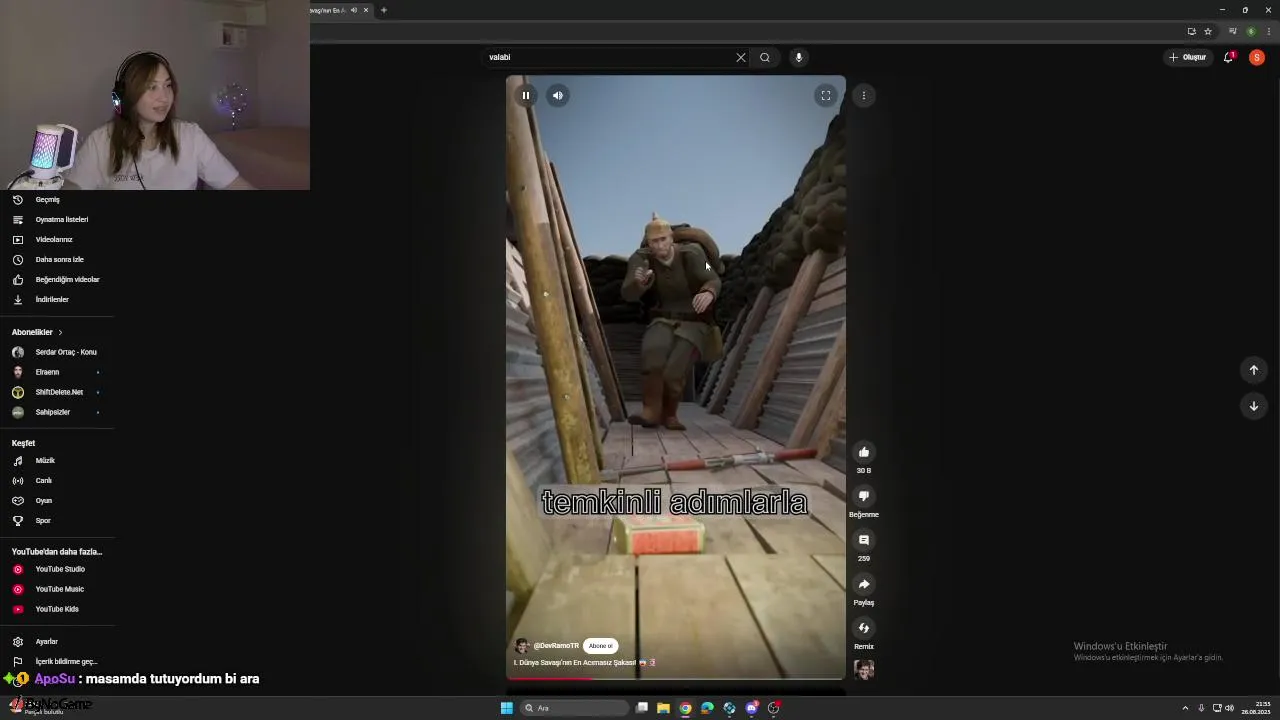Open the account avatar menu
This screenshot has height=720, width=1280.
pos(1257,57)
